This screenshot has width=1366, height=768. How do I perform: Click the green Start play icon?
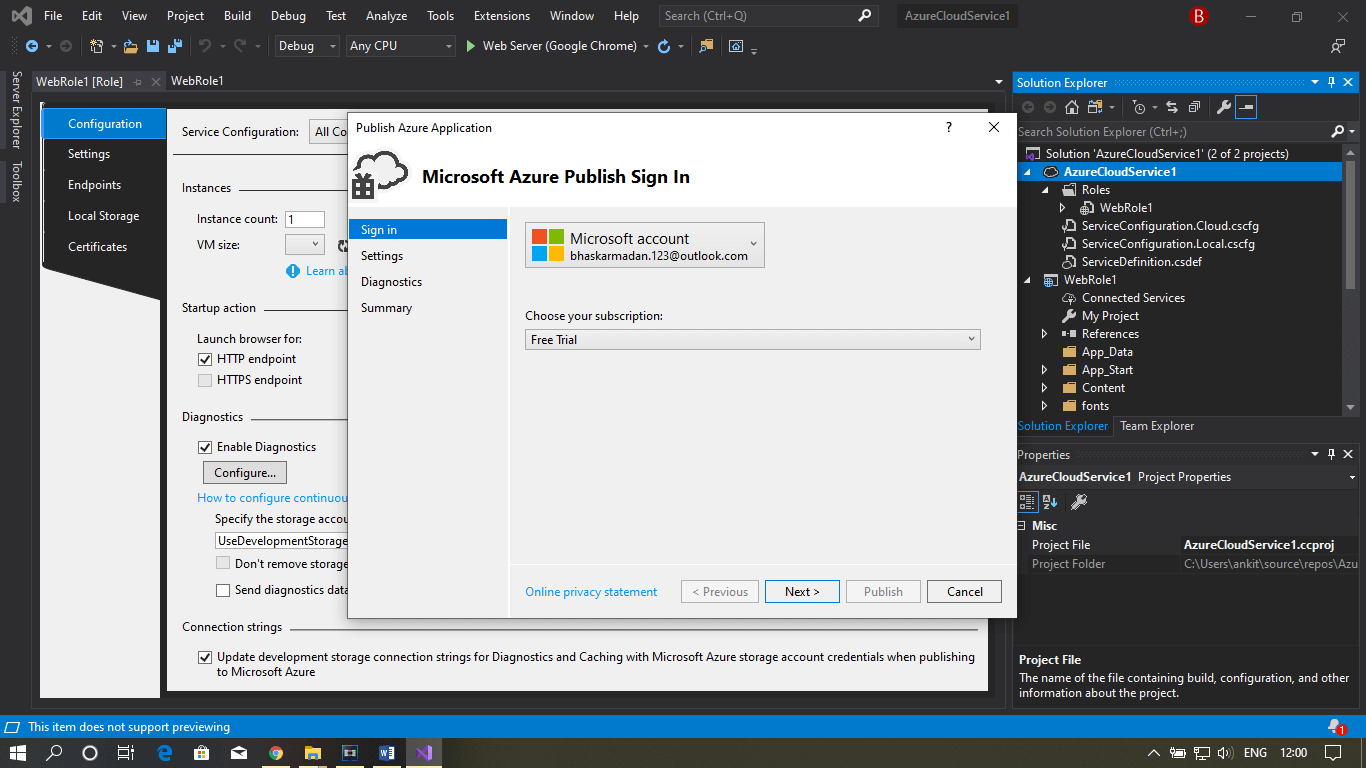pyautogui.click(x=472, y=46)
